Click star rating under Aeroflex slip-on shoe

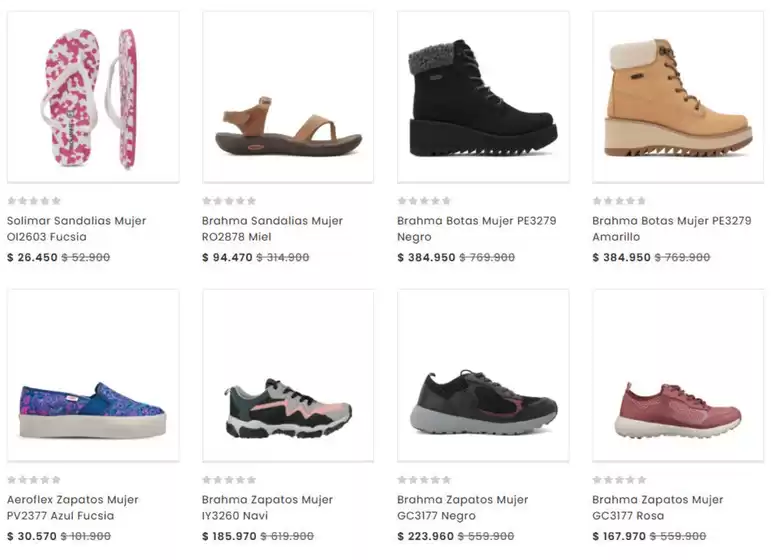tap(34, 480)
